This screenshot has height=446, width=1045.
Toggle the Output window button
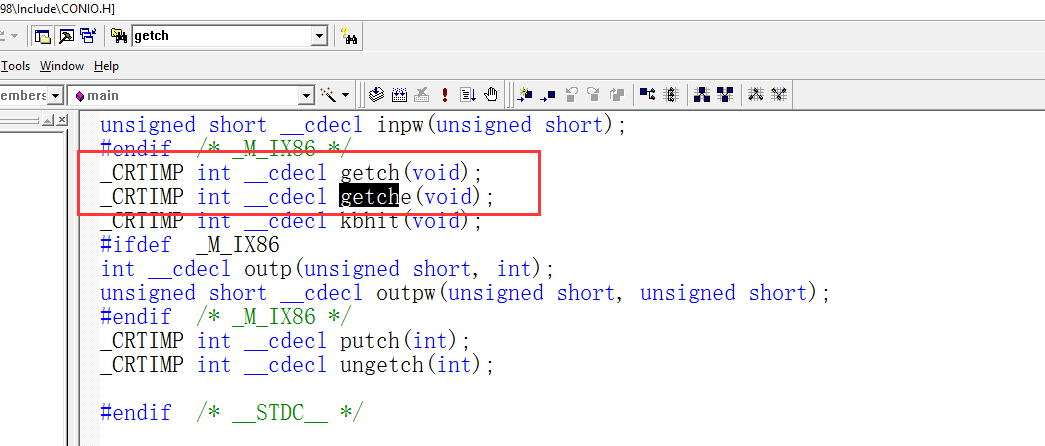[x=65, y=36]
